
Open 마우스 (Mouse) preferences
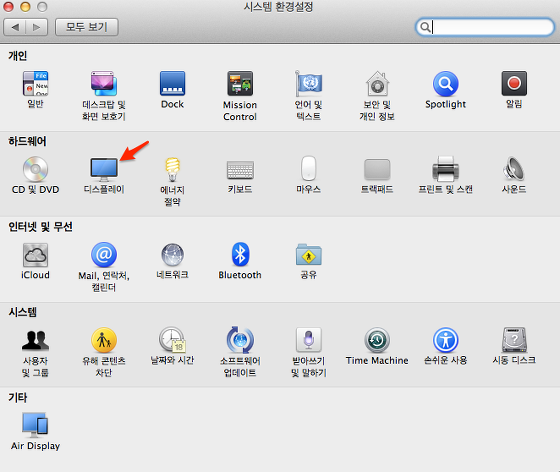click(x=309, y=168)
